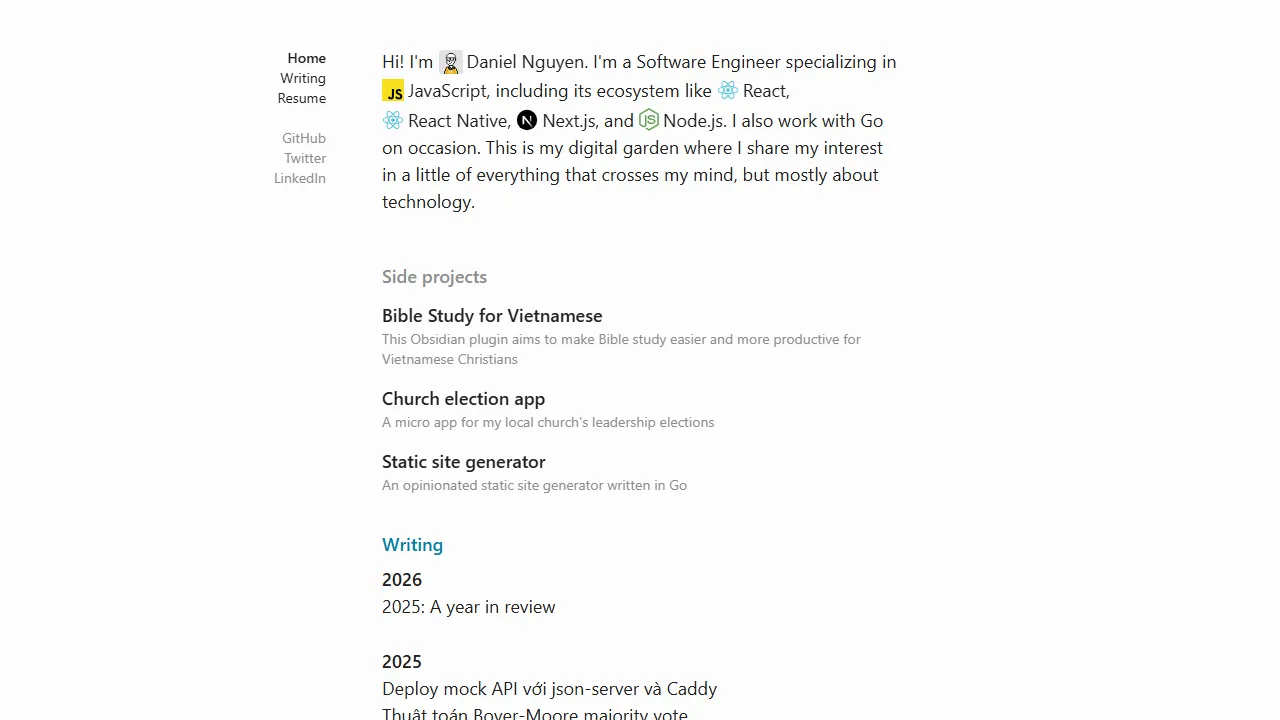Viewport: 1280px width, 720px height.
Task: Switch to the Writing section in sidebar
Action: click(x=303, y=78)
